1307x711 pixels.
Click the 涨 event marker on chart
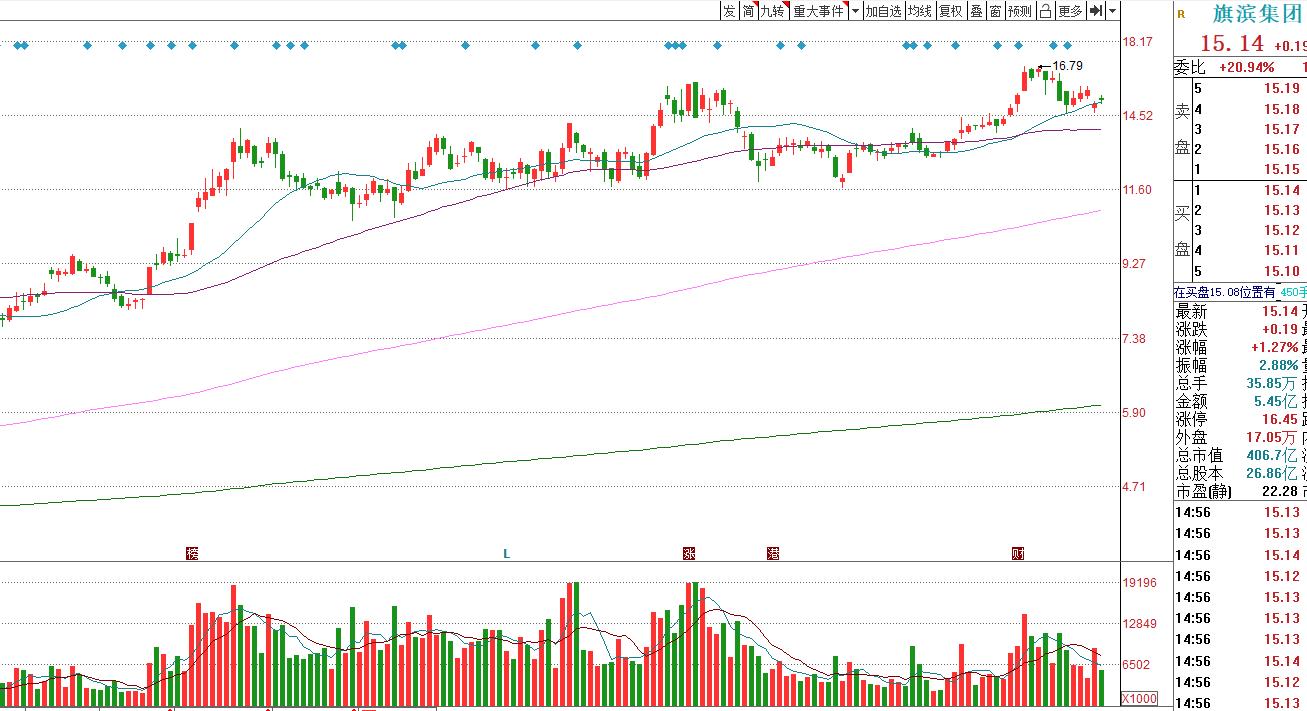pos(689,553)
